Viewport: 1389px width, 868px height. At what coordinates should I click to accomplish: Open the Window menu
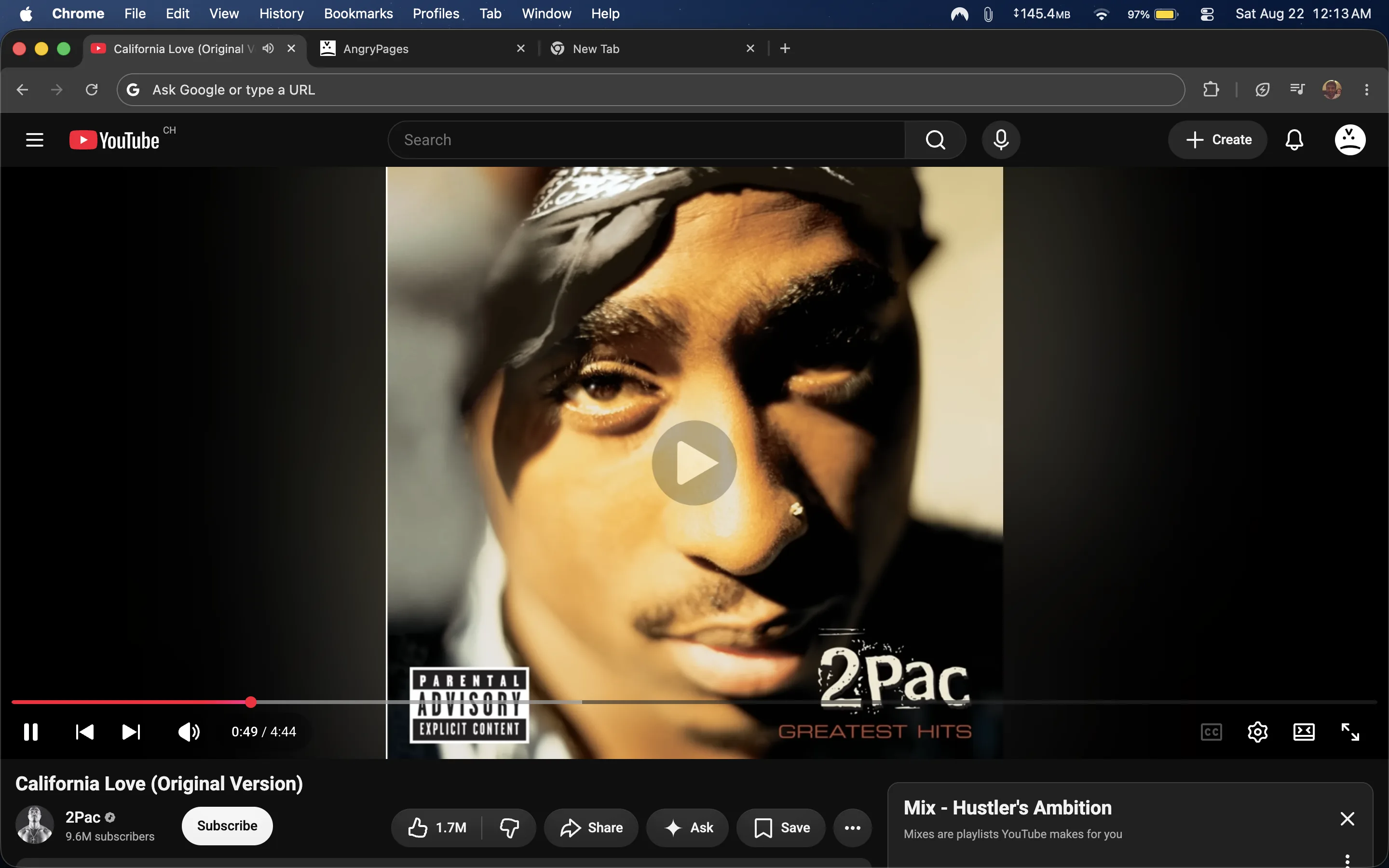click(546, 13)
